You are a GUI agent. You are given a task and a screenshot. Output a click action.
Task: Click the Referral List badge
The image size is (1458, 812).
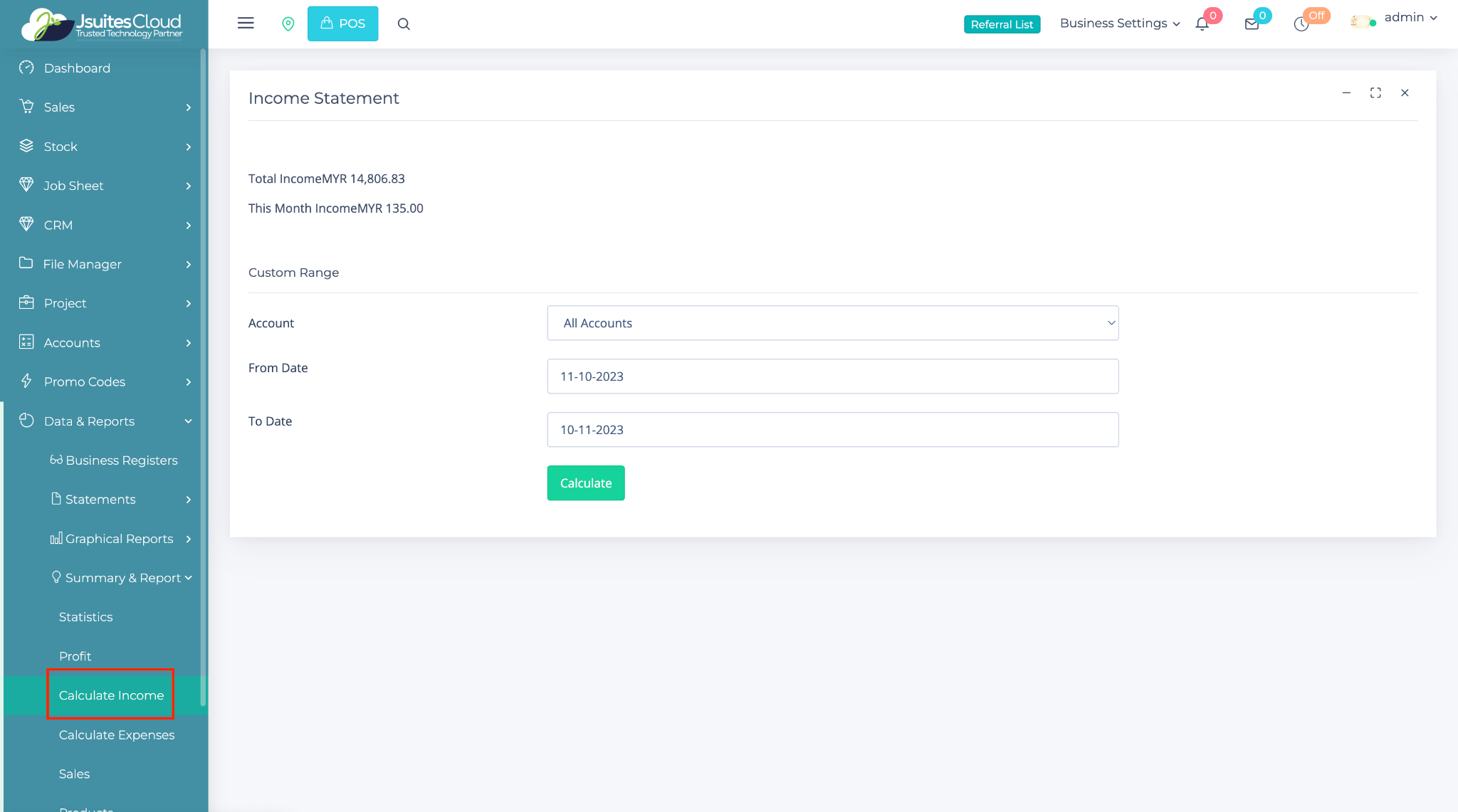point(1002,24)
